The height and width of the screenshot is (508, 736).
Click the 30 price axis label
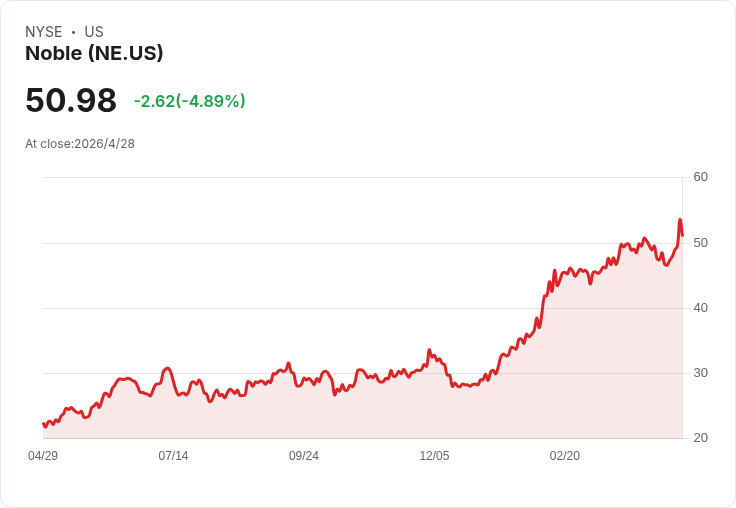tap(700, 373)
